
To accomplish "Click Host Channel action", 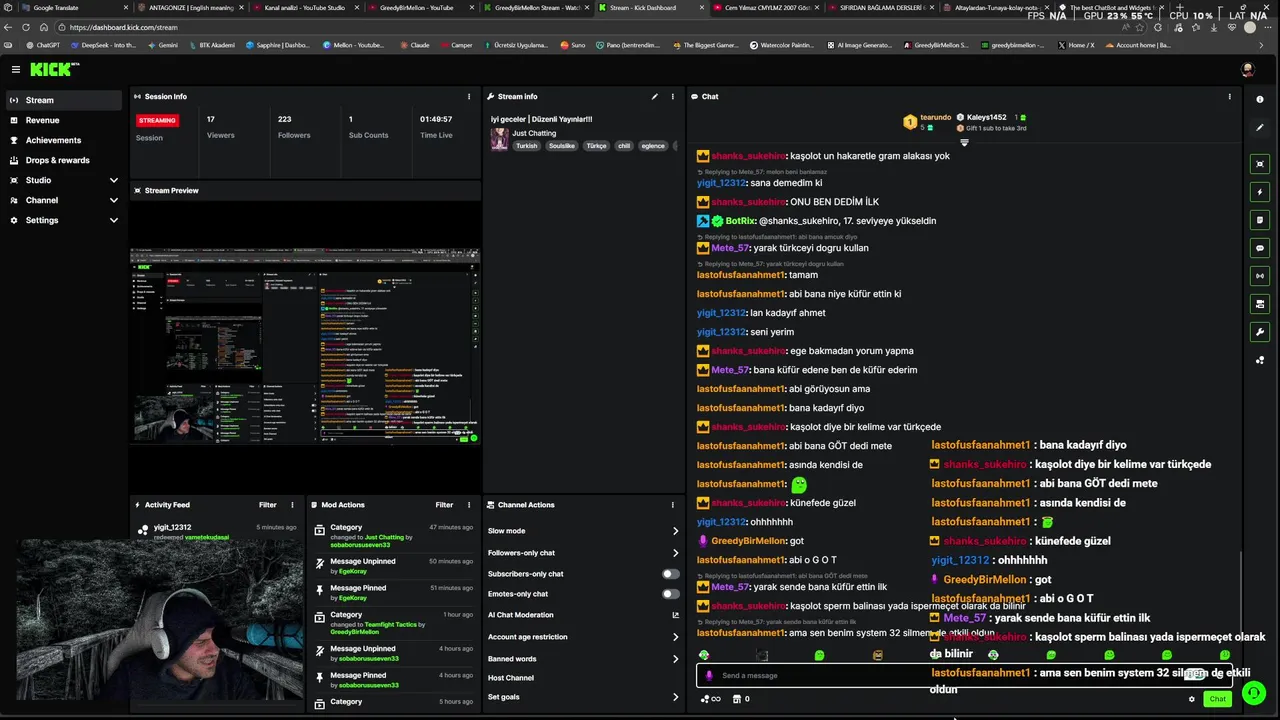I will (511, 678).
